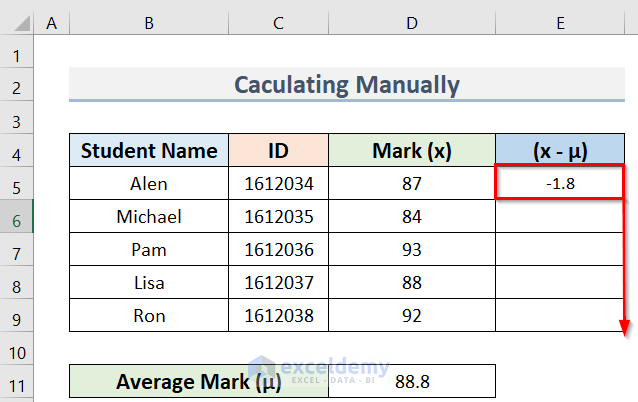638x402 pixels.
Task: Click the Average Mark (μ) label cell
Action: (198, 382)
